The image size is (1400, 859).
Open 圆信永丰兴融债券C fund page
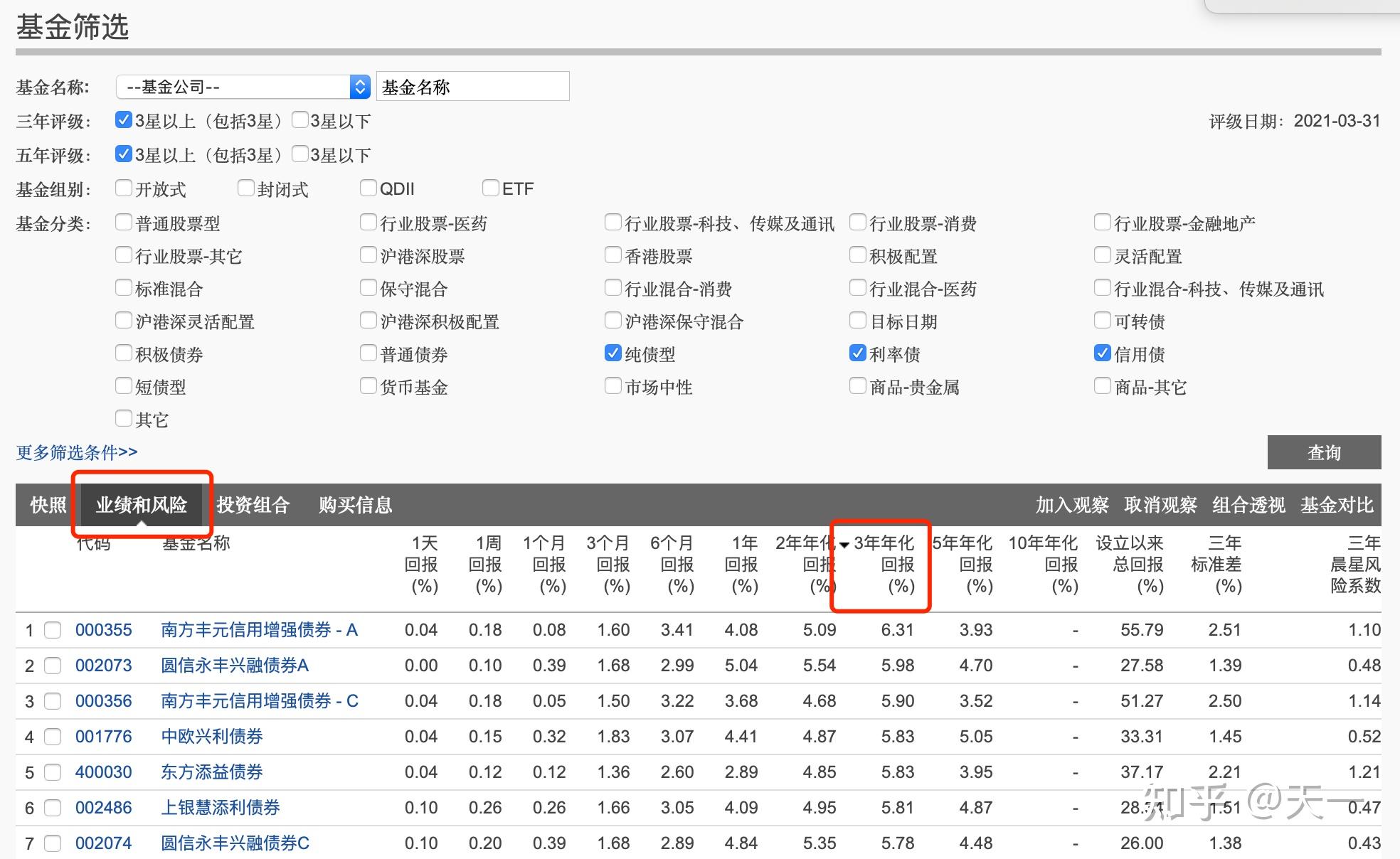coord(235,843)
